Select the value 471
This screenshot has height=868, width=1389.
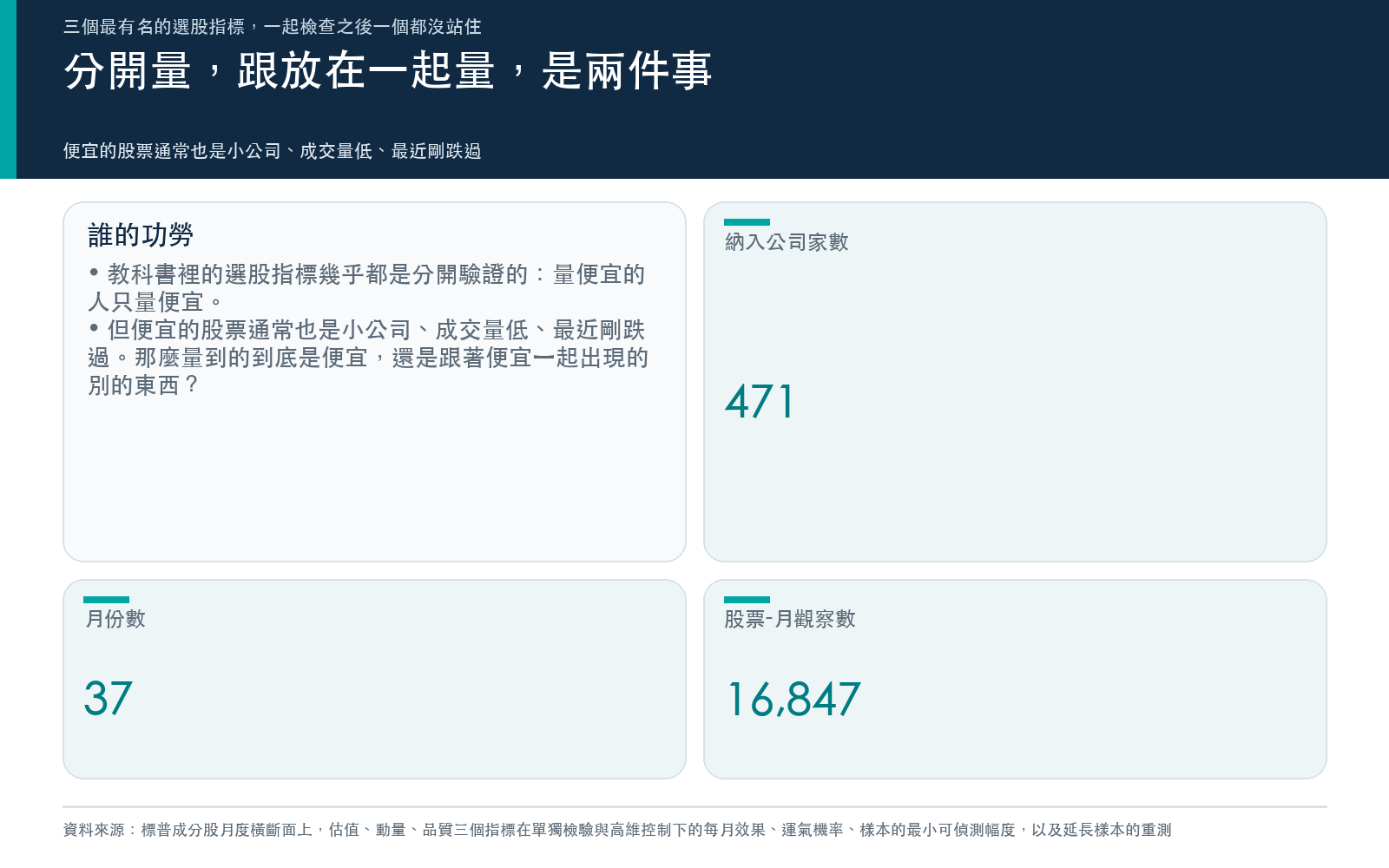tap(760, 402)
